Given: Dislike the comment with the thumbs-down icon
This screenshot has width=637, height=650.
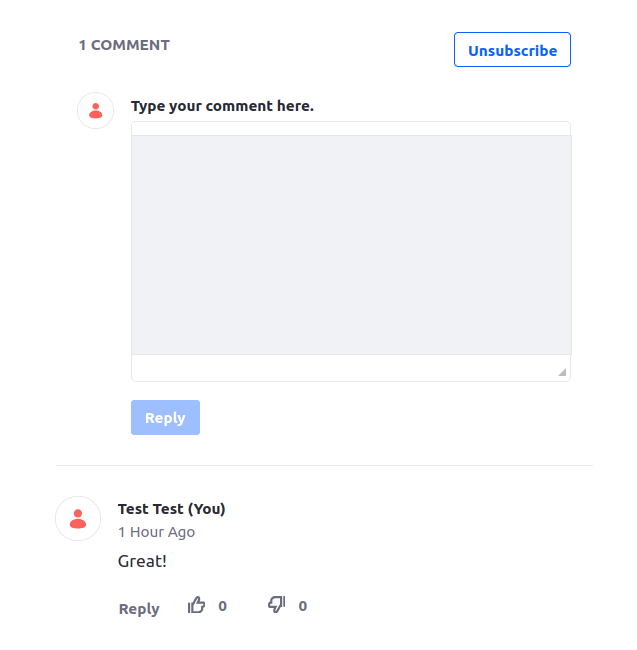Looking at the screenshot, I should [276, 605].
